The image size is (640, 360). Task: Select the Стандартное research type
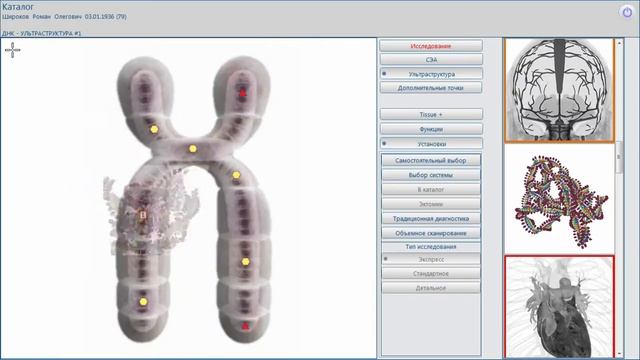coord(431,273)
